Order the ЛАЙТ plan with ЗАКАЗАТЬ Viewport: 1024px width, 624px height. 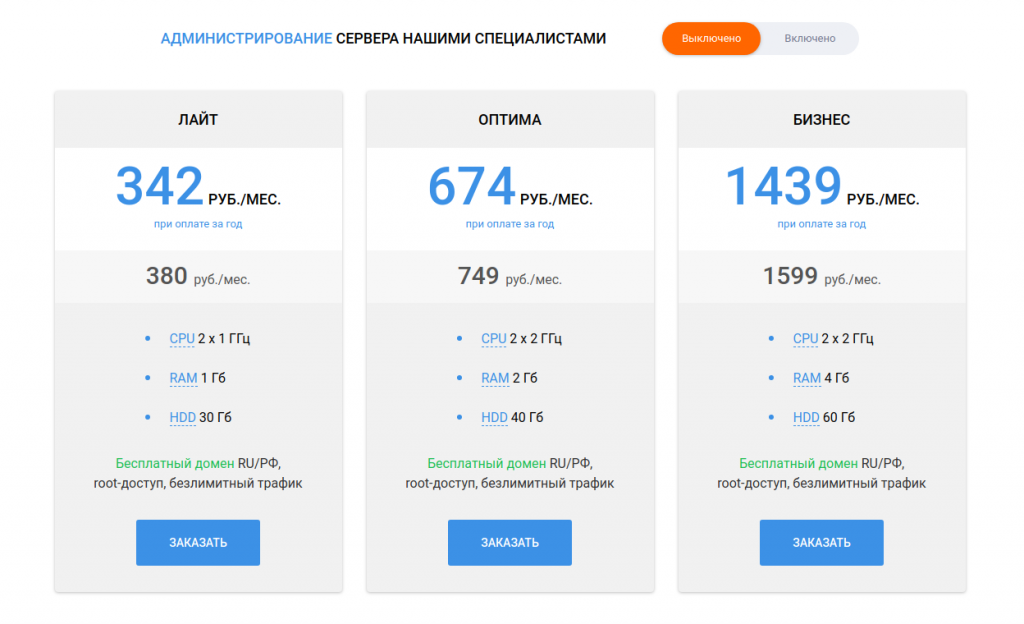[x=198, y=542]
